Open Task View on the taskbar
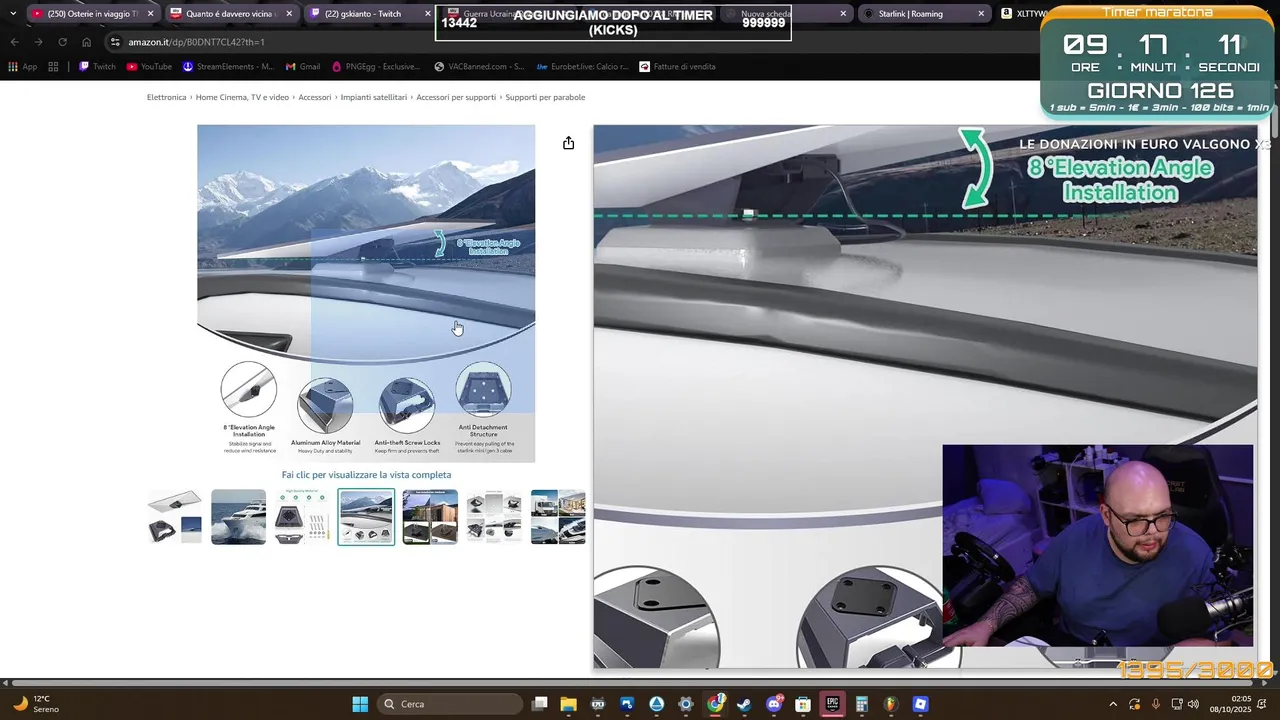The width and height of the screenshot is (1280, 720). (540, 704)
